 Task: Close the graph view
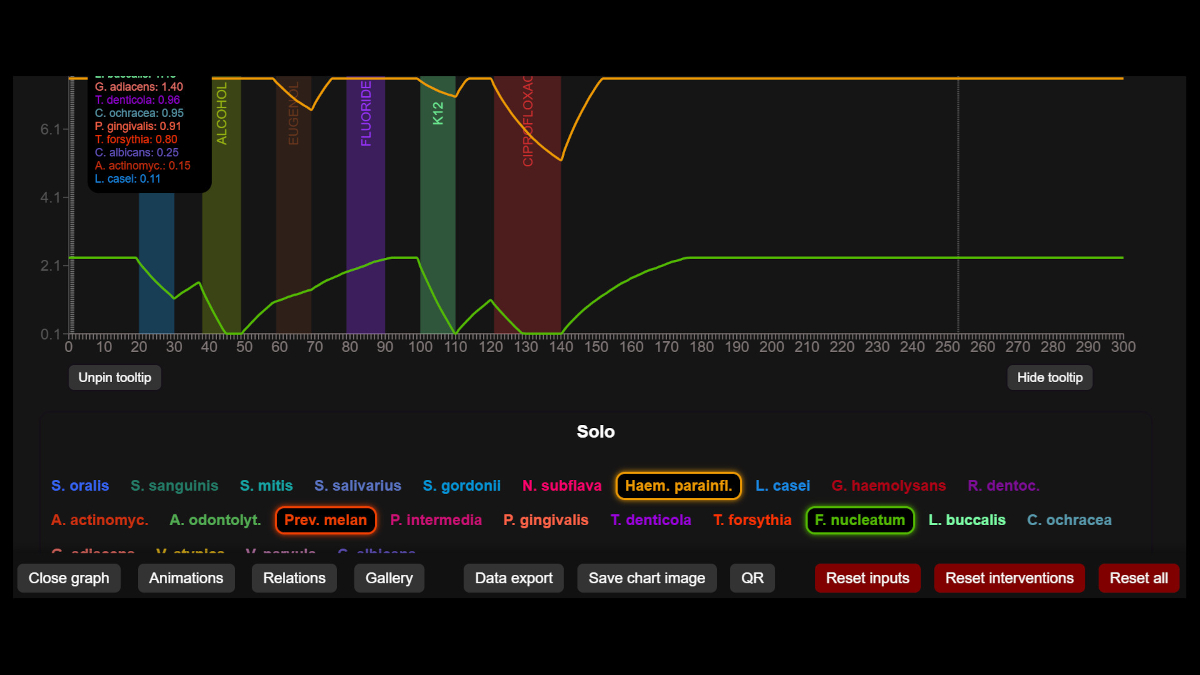tap(69, 578)
